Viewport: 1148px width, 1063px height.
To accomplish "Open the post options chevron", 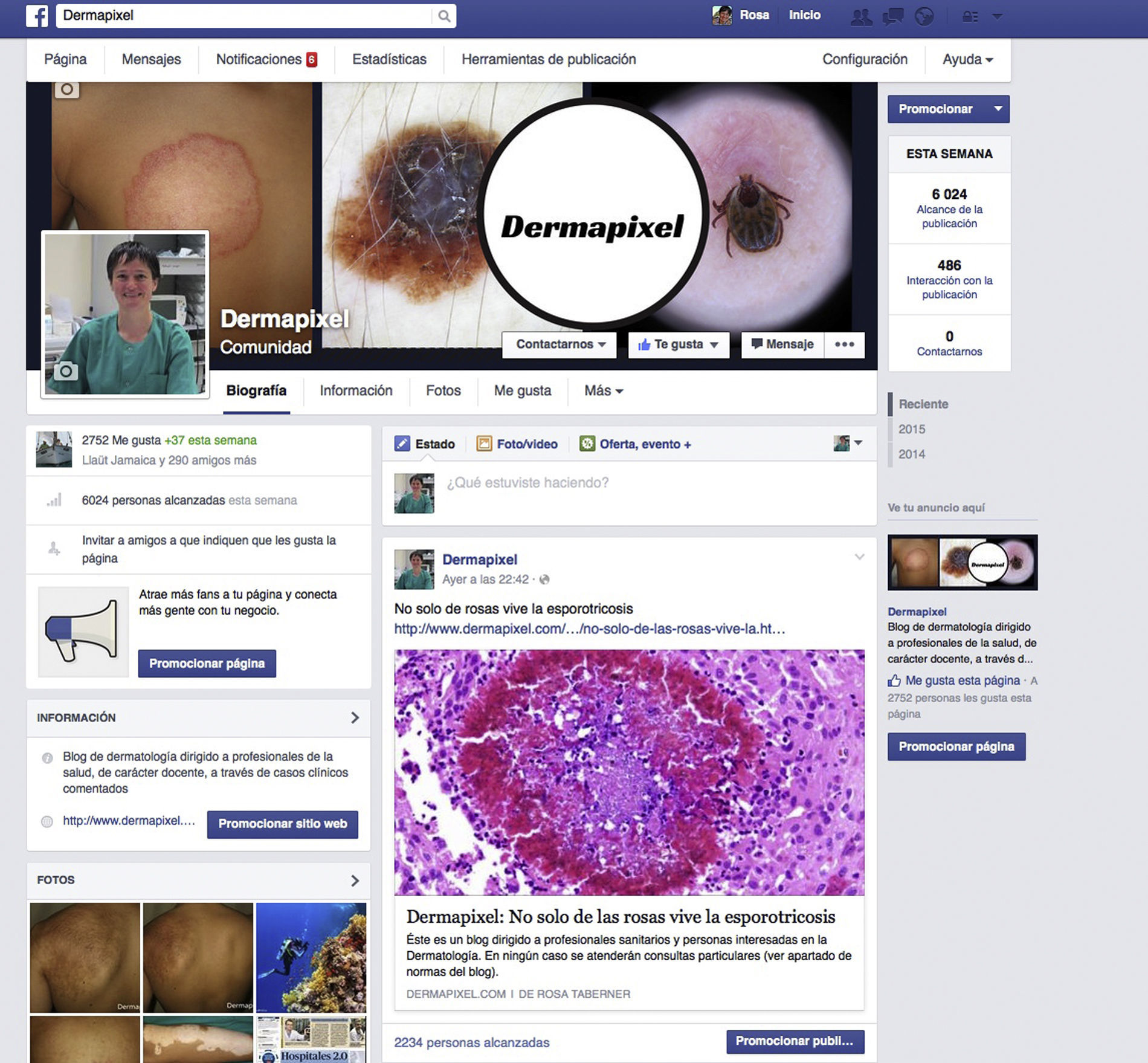I will tap(859, 557).
